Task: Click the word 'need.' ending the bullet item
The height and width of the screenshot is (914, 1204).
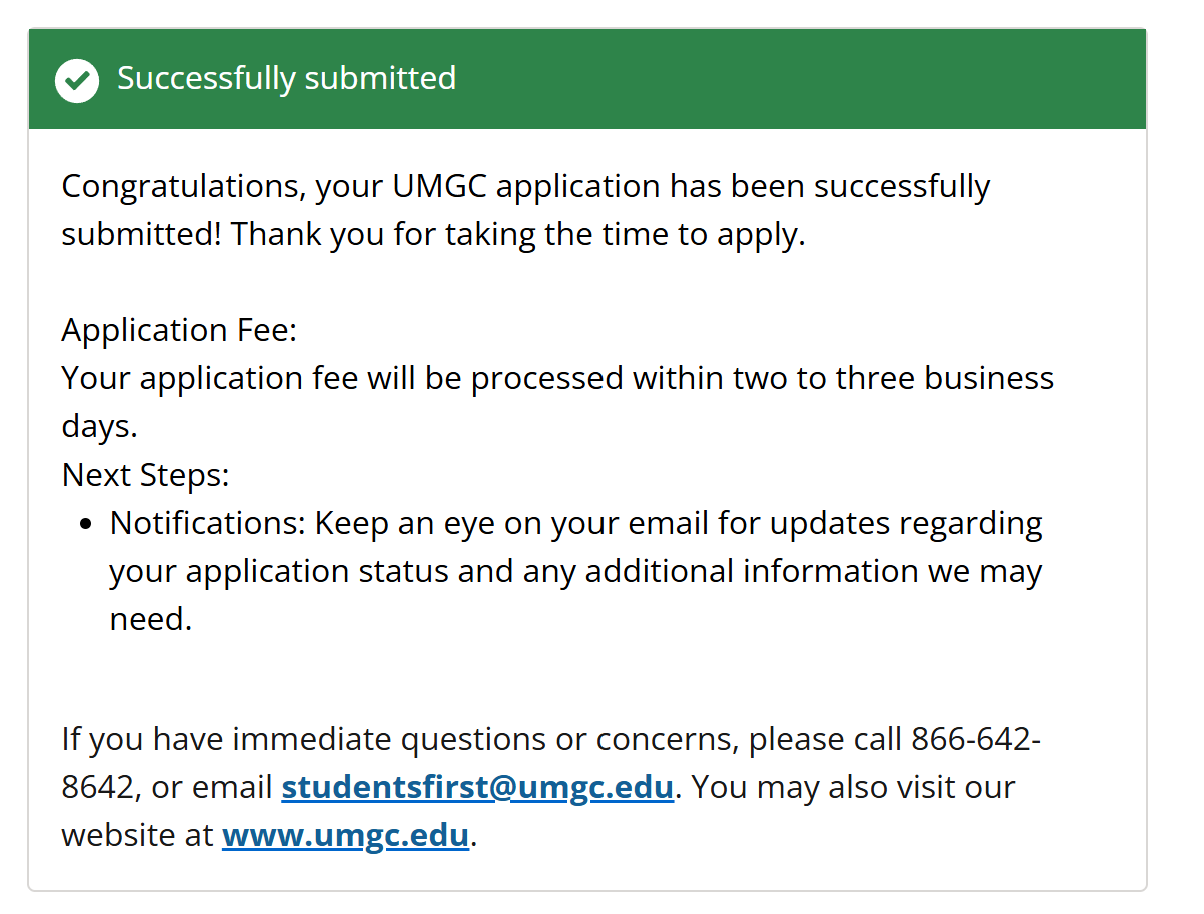Action: [151, 619]
